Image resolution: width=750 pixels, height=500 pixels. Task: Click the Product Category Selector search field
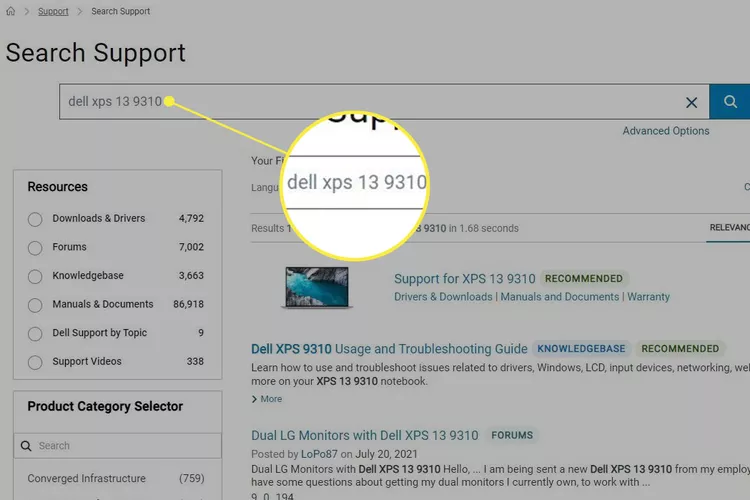(118, 446)
